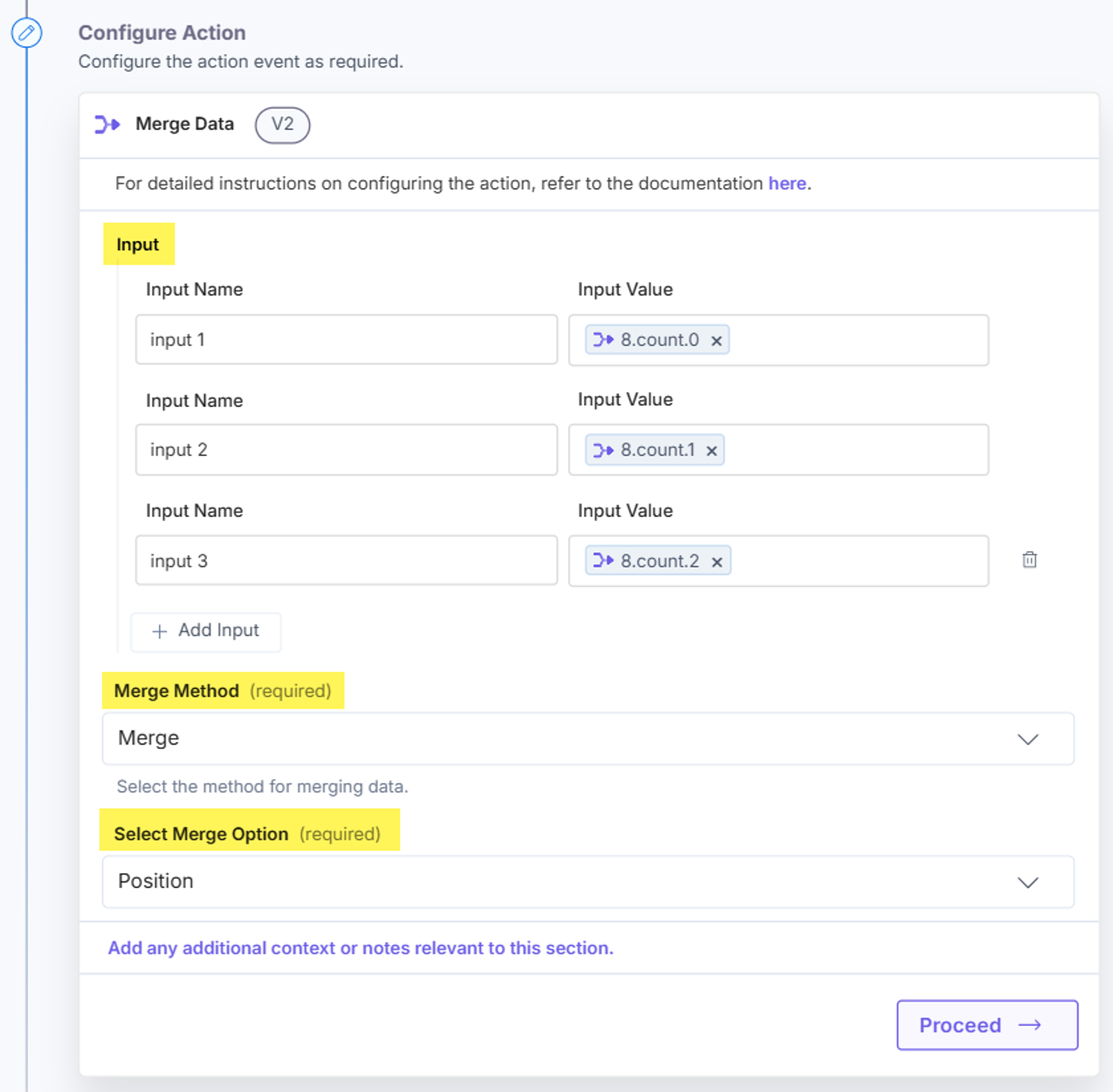The image size is (1113, 1092).
Task: Open the documentation 'here' link
Action: [x=787, y=183]
